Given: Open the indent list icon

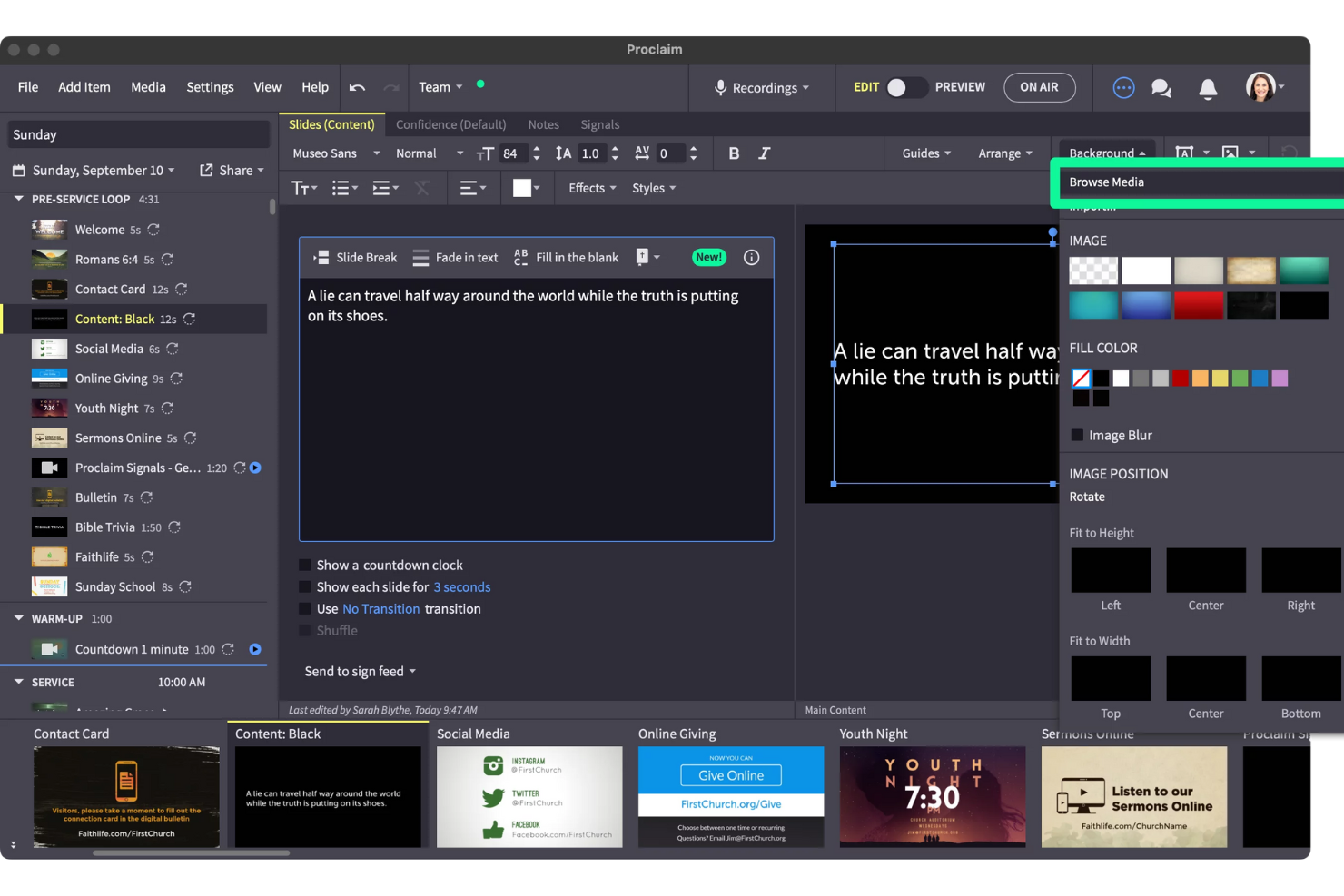Looking at the screenshot, I should pos(385,188).
